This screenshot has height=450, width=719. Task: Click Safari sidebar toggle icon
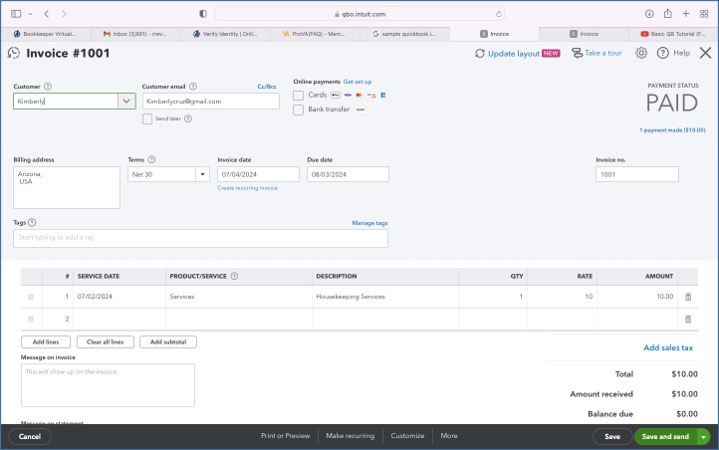[x=16, y=14]
